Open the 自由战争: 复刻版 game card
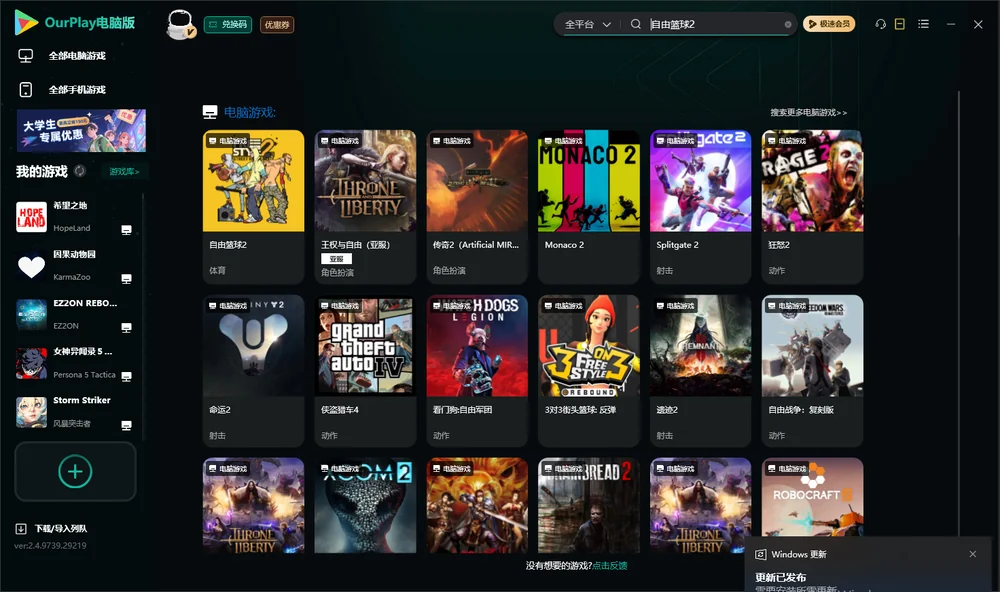This screenshot has height=592, width=1000. [812, 371]
